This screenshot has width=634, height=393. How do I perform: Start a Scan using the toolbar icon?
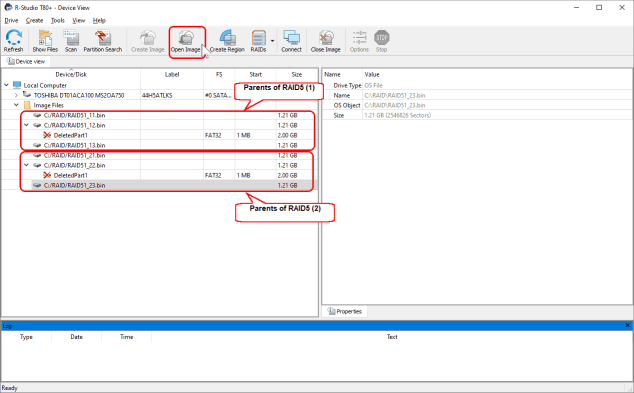pos(71,41)
